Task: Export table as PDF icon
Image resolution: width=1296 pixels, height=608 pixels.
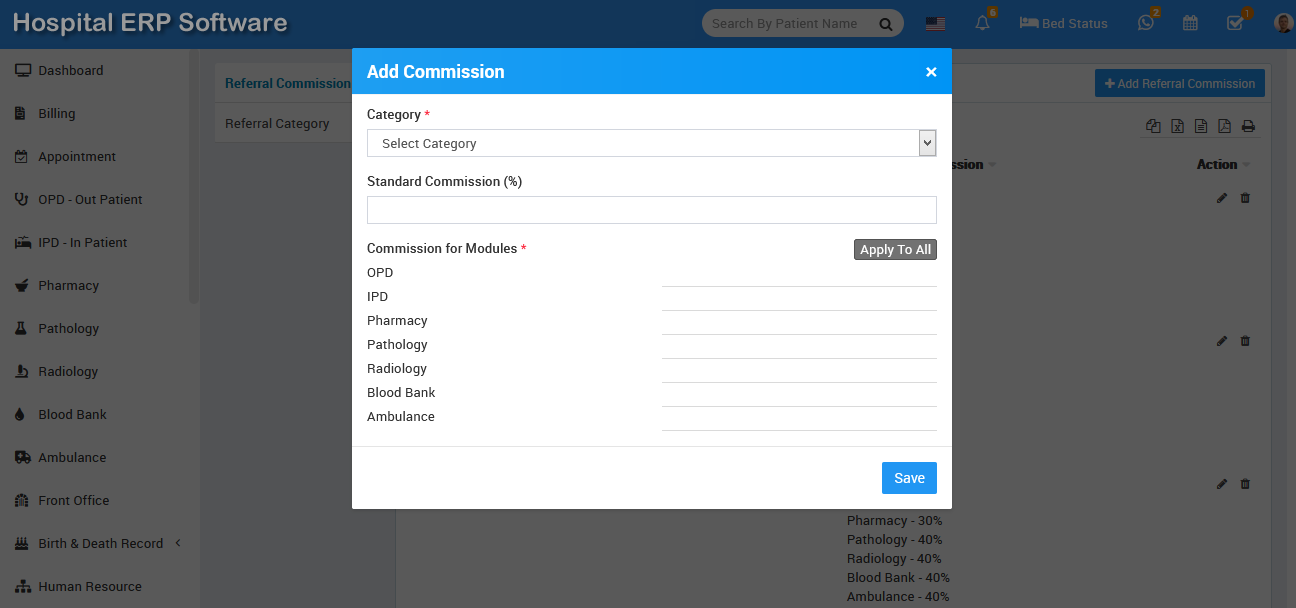Action: pyautogui.click(x=1224, y=126)
